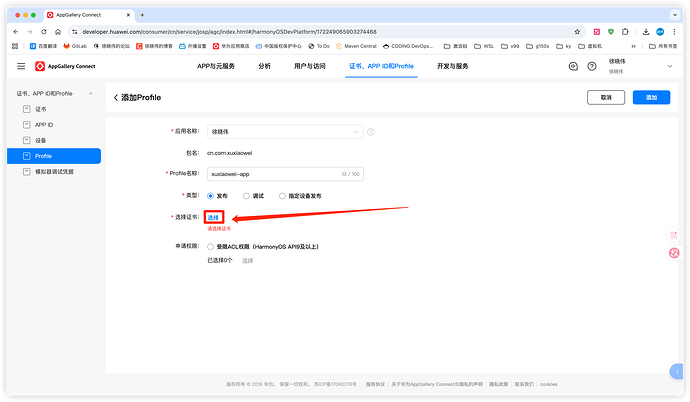Click the browser home icon

click(x=58, y=32)
